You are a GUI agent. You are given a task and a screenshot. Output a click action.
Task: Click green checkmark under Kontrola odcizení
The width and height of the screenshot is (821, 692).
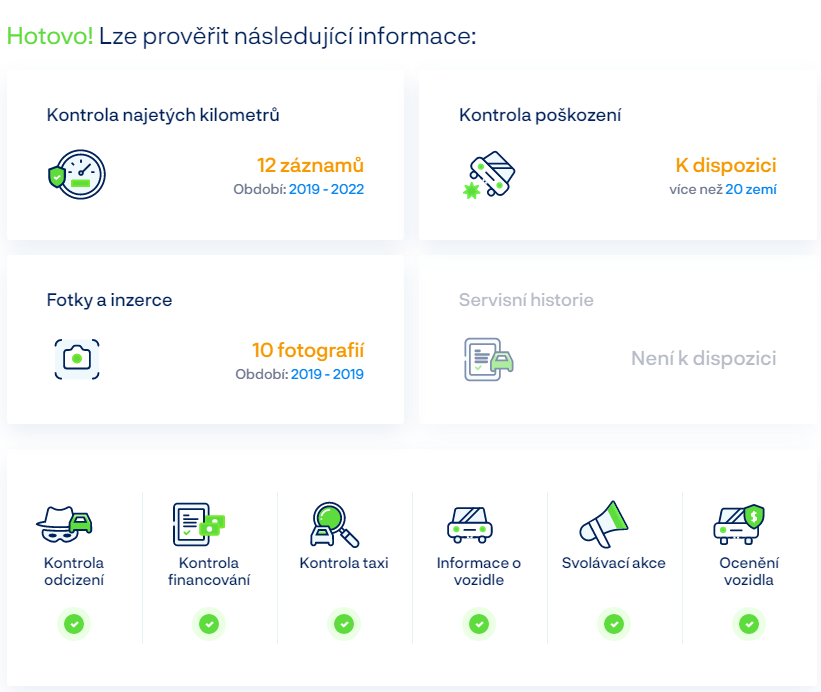(74, 624)
